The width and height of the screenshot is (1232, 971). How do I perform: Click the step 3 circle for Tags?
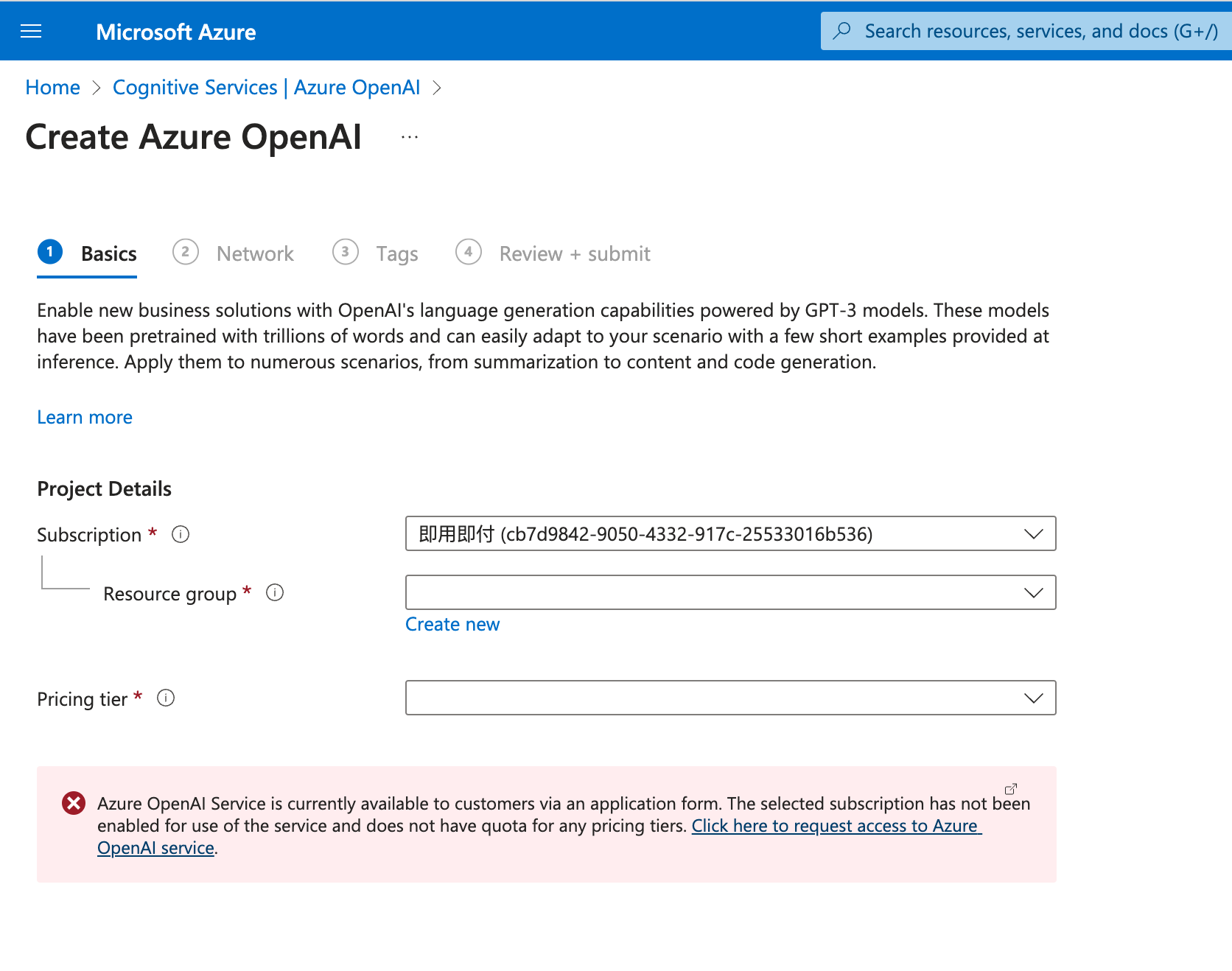click(x=346, y=252)
